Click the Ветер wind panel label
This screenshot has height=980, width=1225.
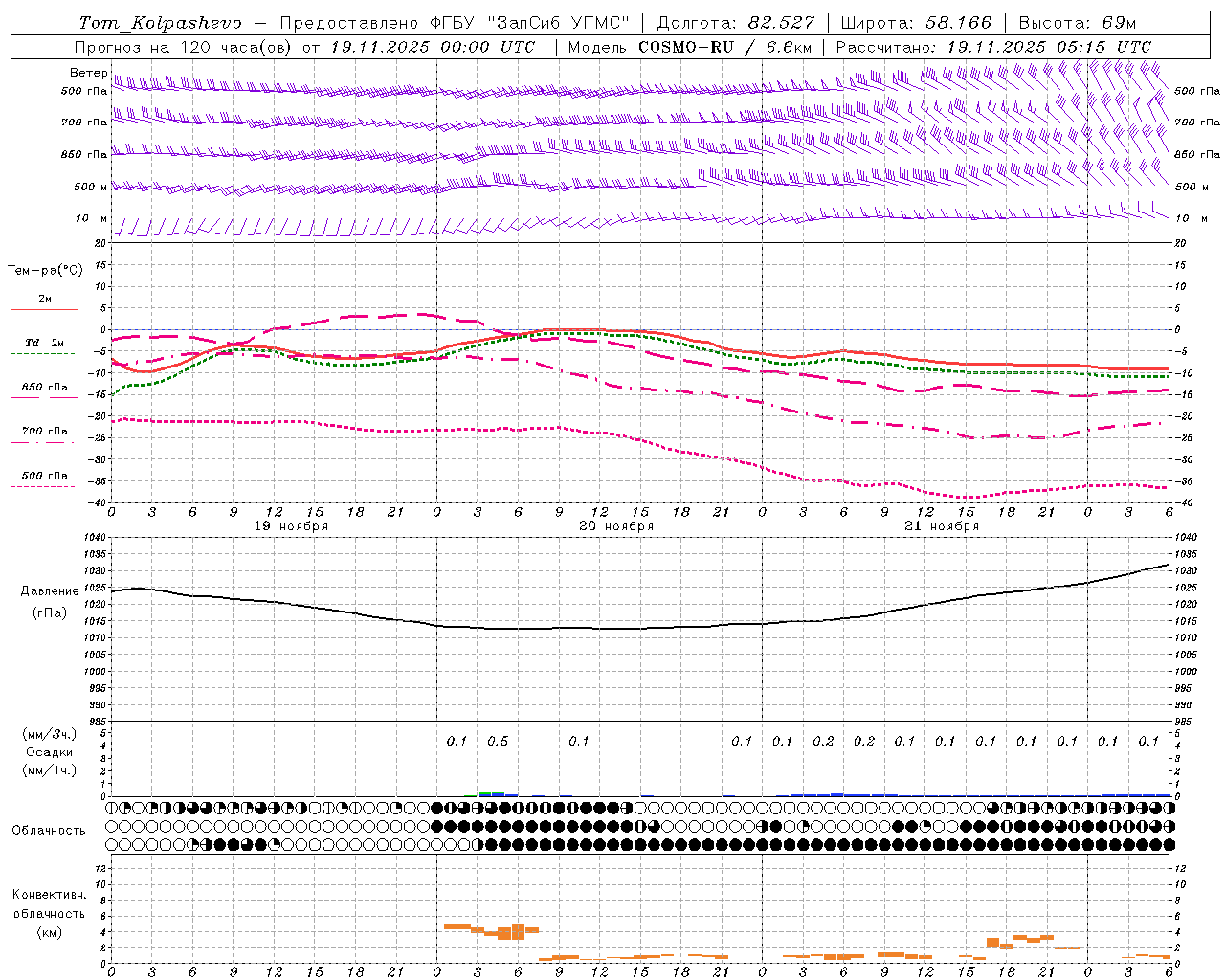[x=88, y=73]
